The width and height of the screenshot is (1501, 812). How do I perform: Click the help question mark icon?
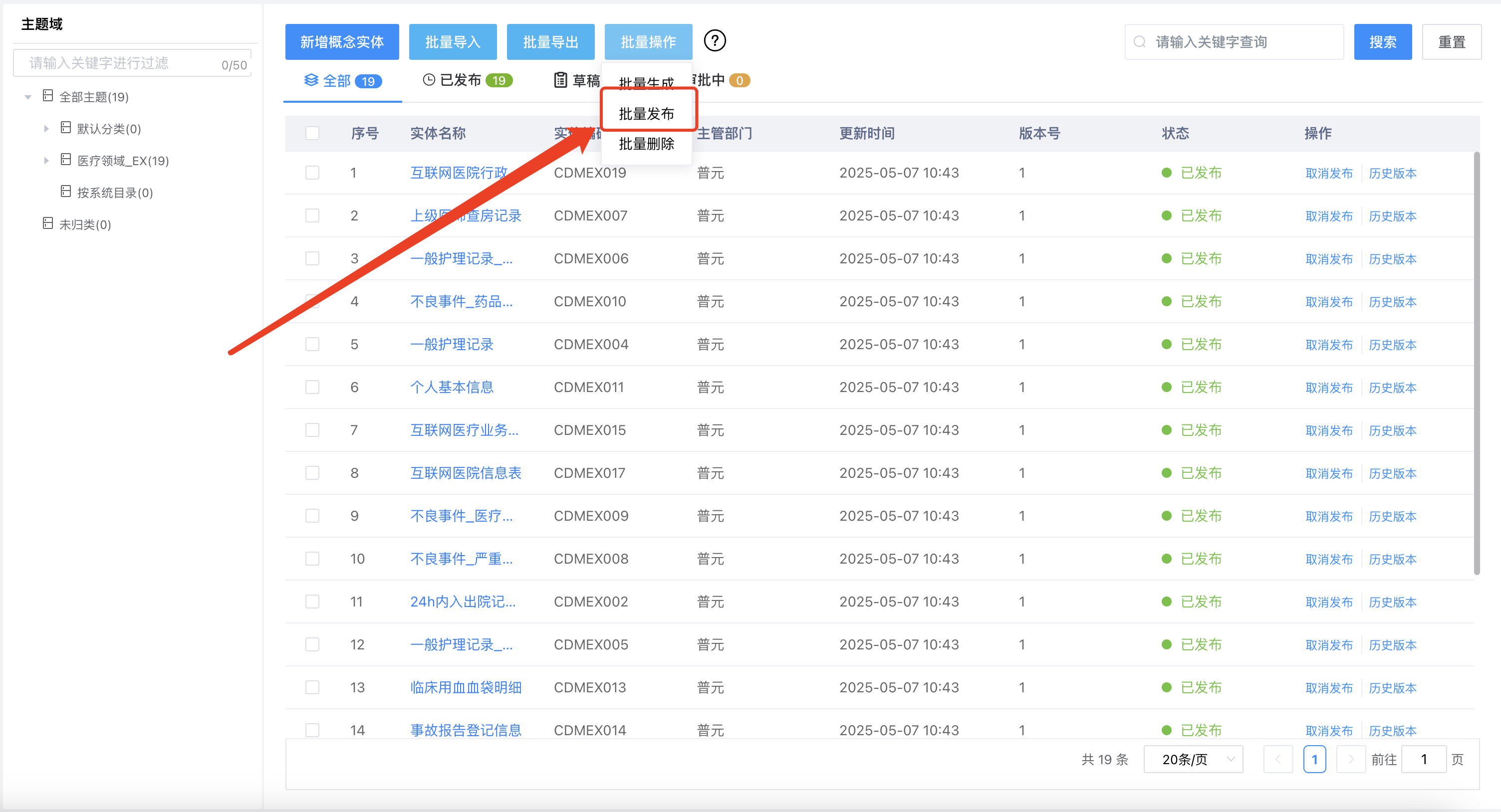(x=715, y=41)
